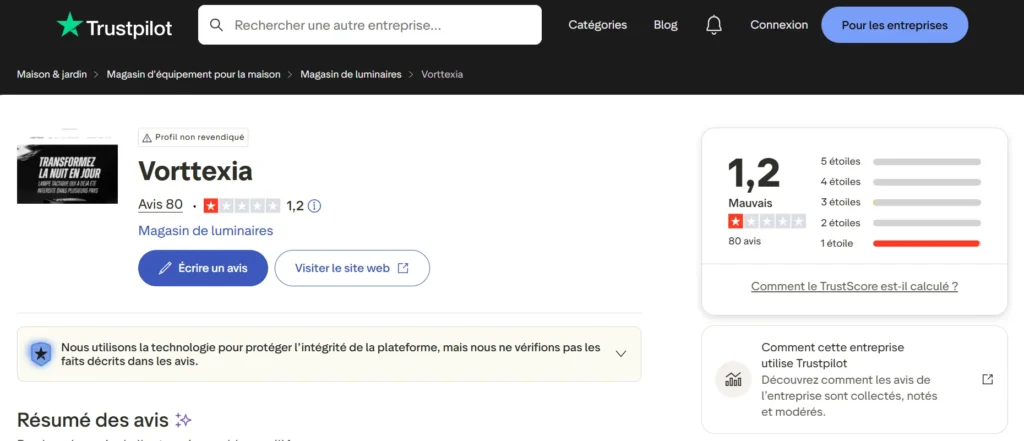This screenshot has width=1024, height=441.
Task: Click the large 1,2 score
Action: 754,174
